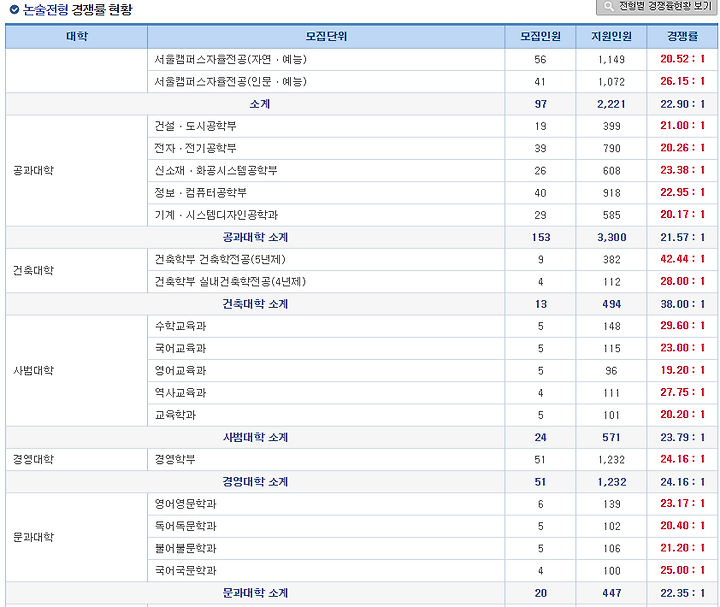Image resolution: width=720 pixels, height=607 pixels.
Task: Select 불어불문학과 in the table
Action: click(185, 548)
